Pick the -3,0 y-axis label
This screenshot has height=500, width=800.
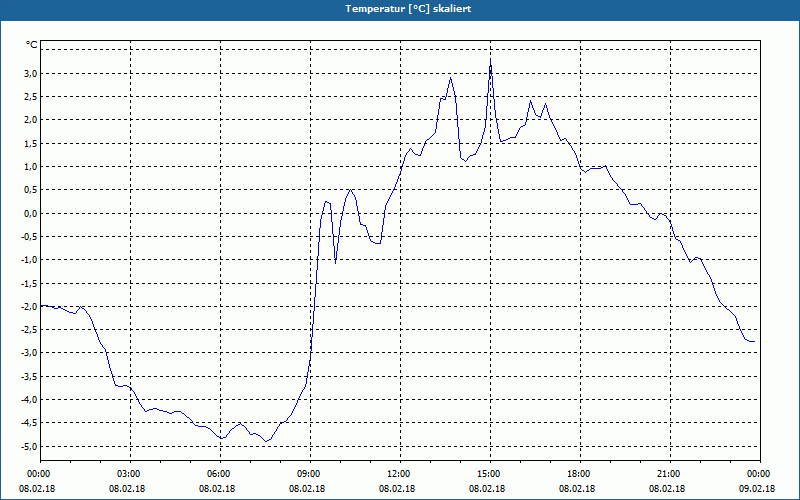coord(29,353)
